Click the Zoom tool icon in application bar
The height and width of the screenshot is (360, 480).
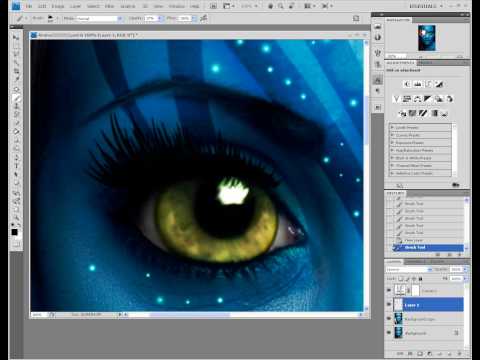[x=281, y=6]
